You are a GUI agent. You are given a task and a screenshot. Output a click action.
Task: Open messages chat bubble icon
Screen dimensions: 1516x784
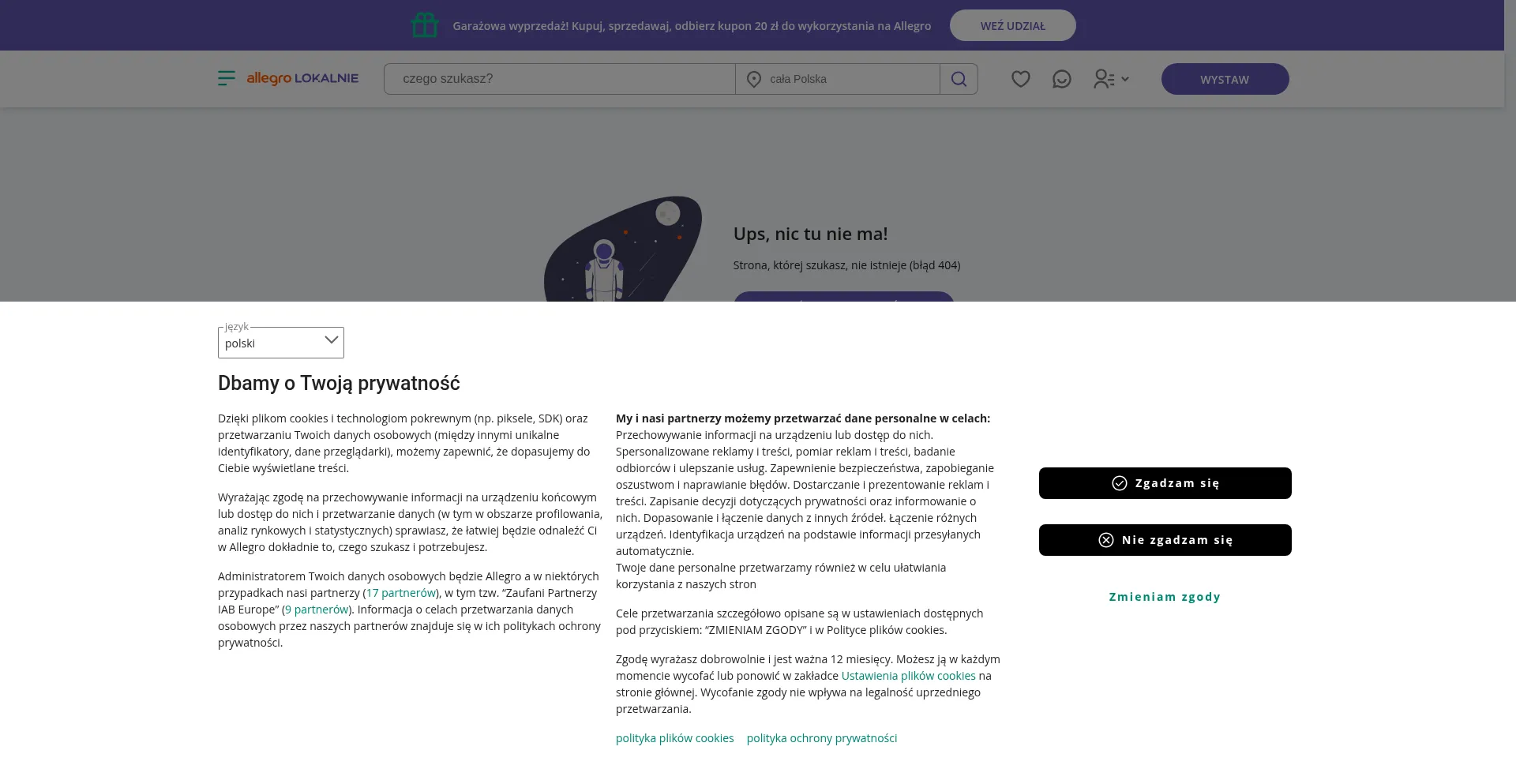(x=1062, y=79)
